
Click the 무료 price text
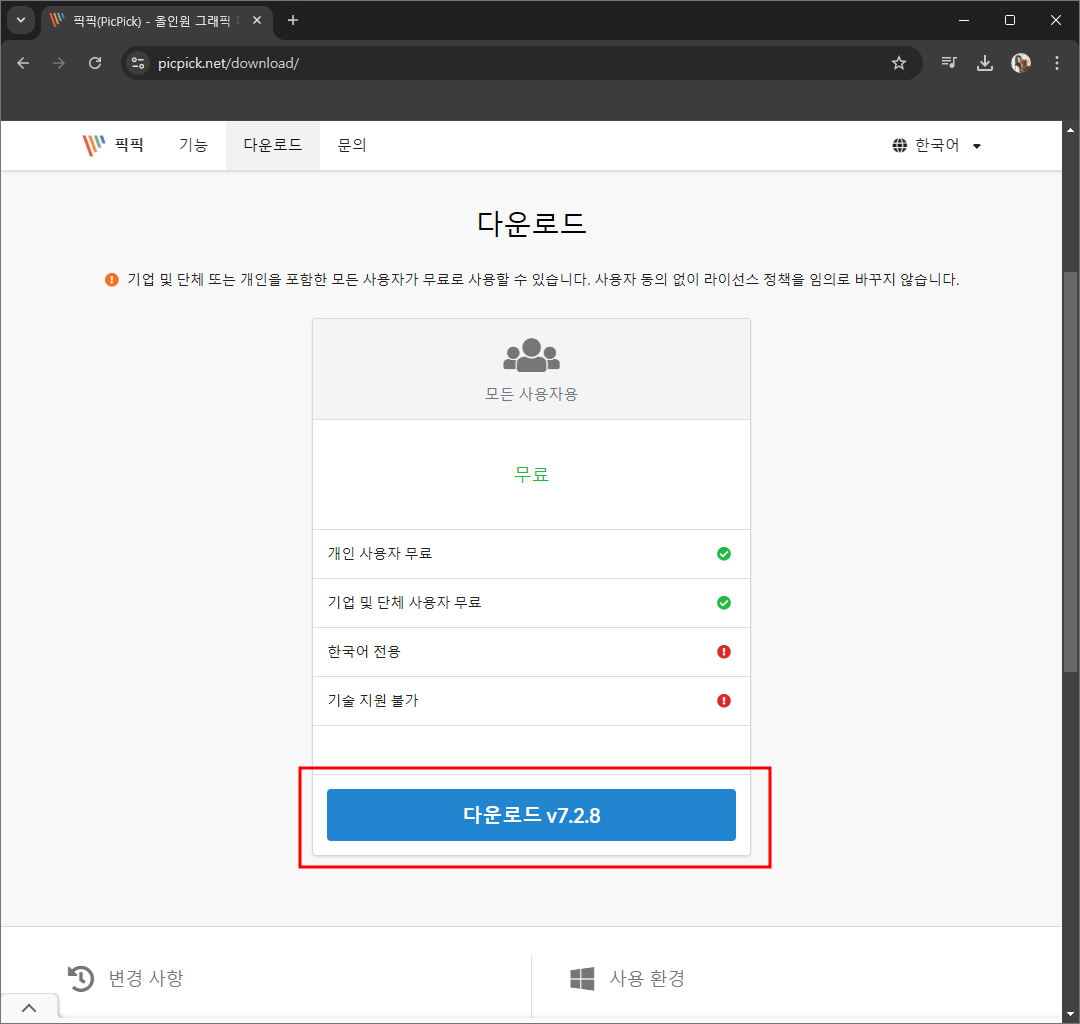click(531, 474)
